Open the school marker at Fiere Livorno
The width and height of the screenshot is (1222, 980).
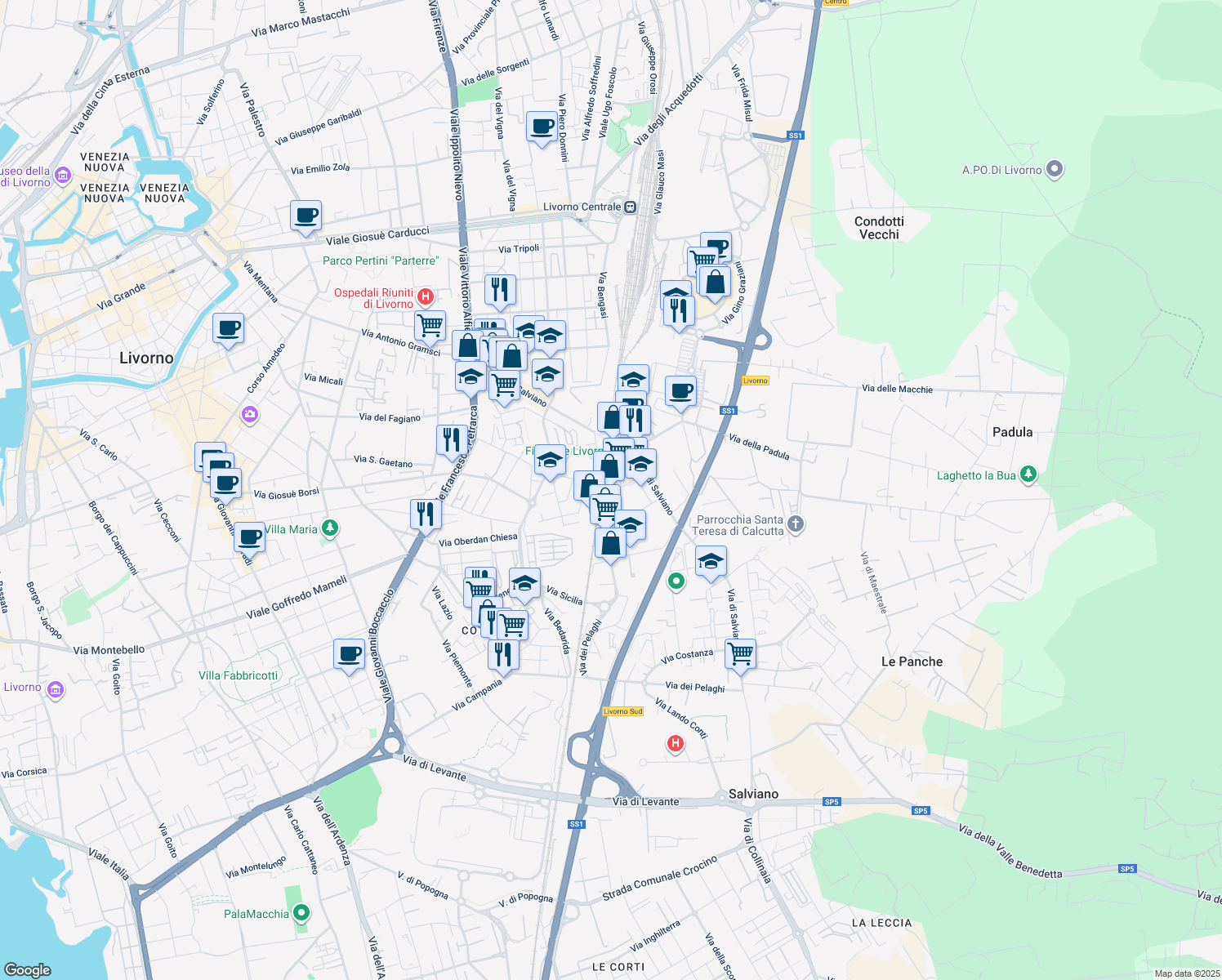(550, 461)
